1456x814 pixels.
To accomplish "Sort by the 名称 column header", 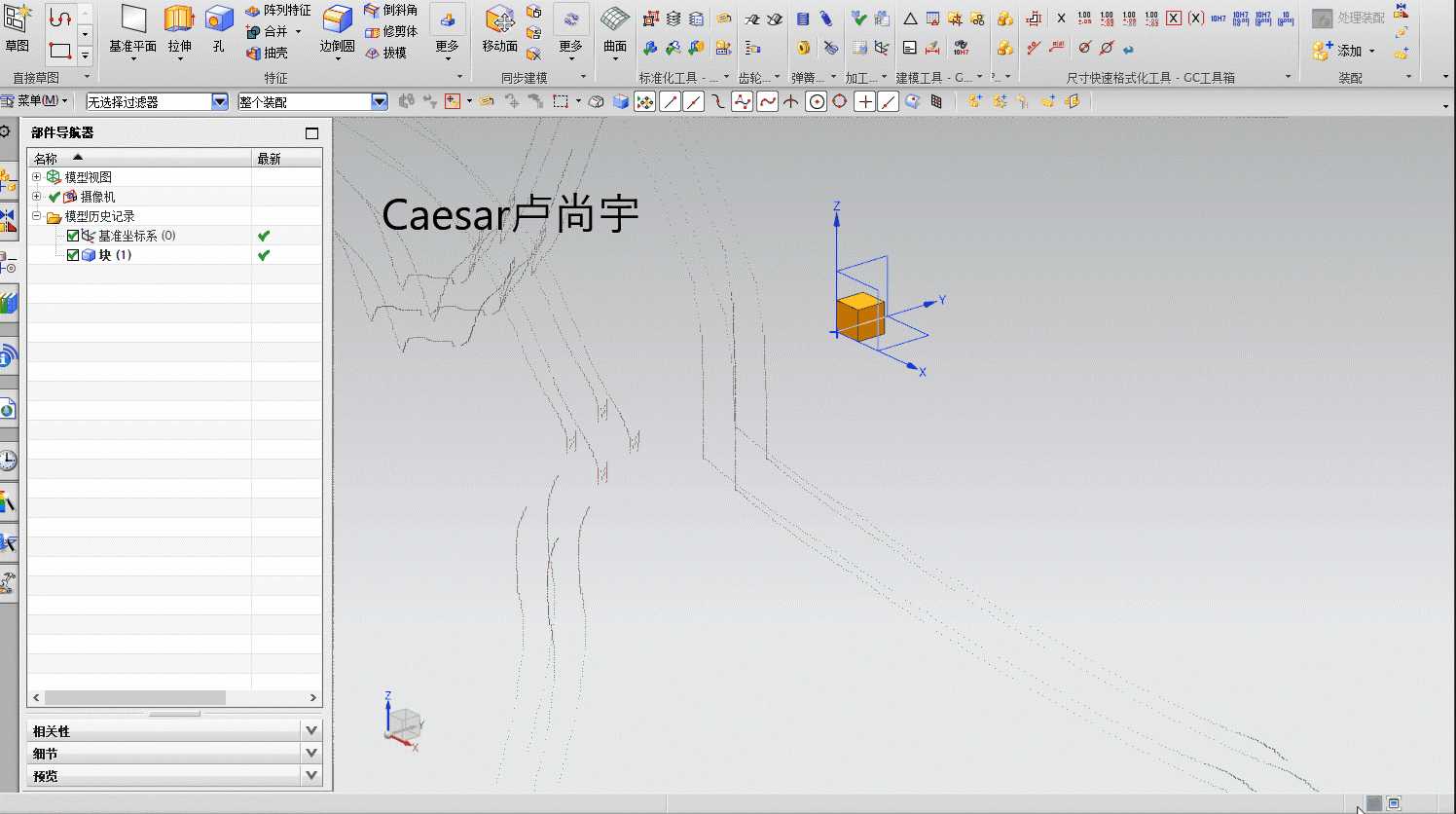I will coord(140,158).
